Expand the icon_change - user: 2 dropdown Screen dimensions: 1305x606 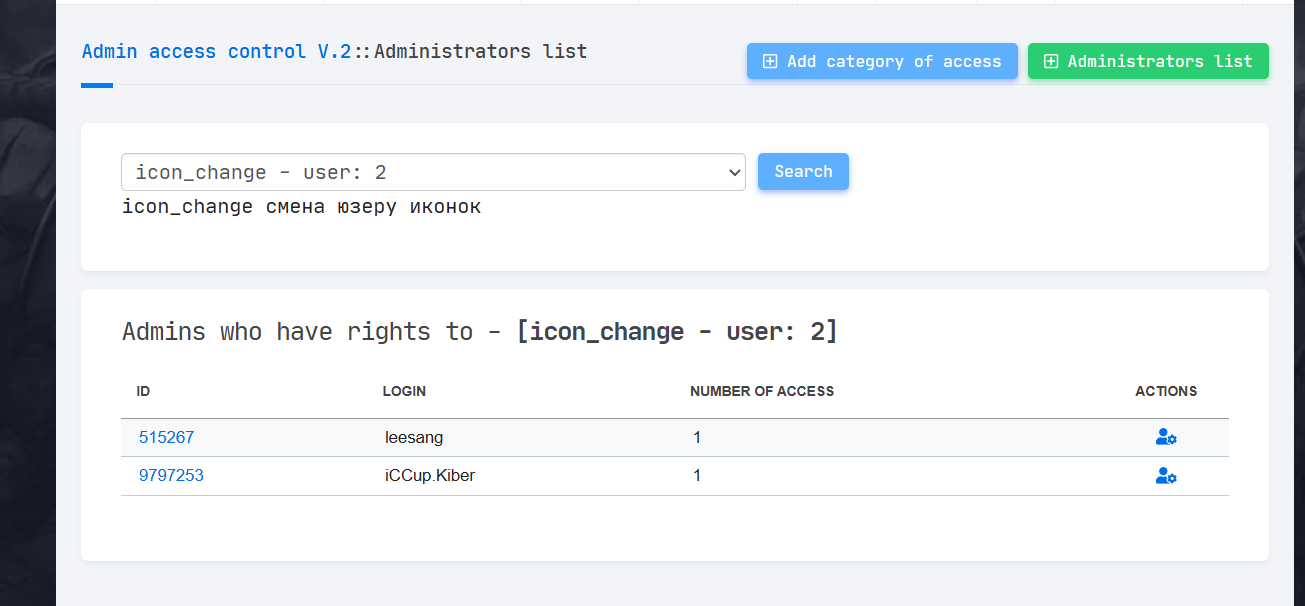(x=433, y=172)
